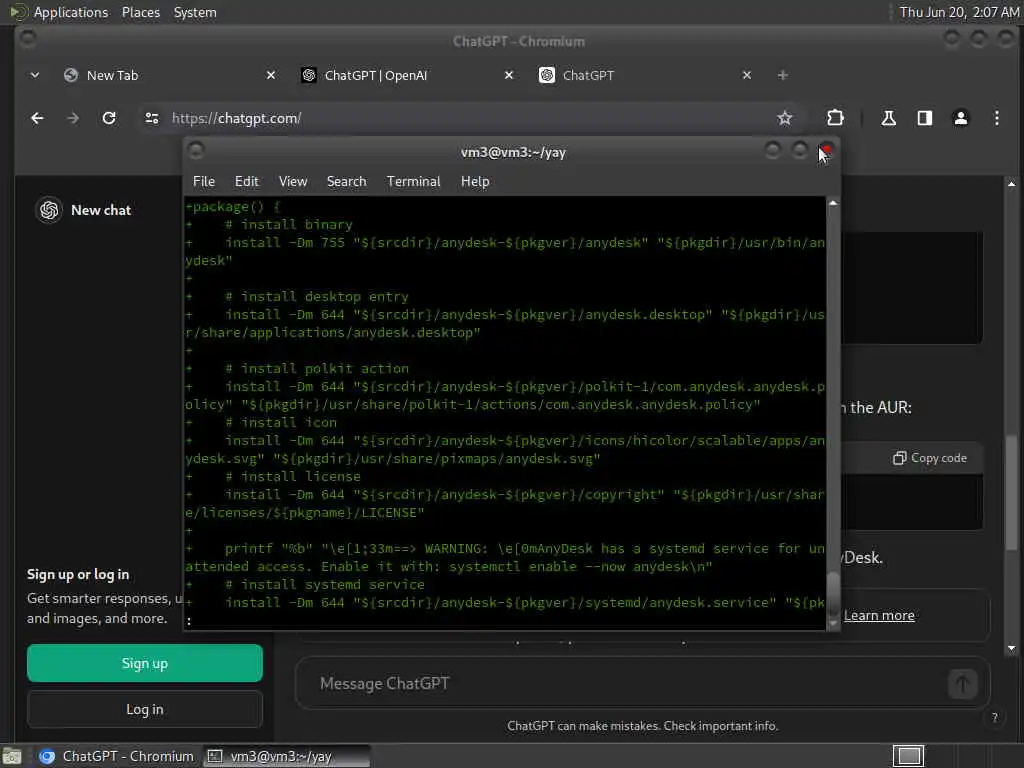The height and width of the screenshot is (768, 1024).
Task: Open Chromium profile avatar icon
Action: pyautogui.click(x=961, y=118)
